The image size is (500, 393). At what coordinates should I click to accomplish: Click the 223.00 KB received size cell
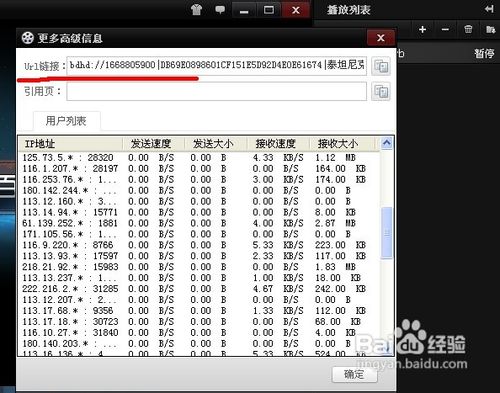pyautogui.click(x=340, y=245)
